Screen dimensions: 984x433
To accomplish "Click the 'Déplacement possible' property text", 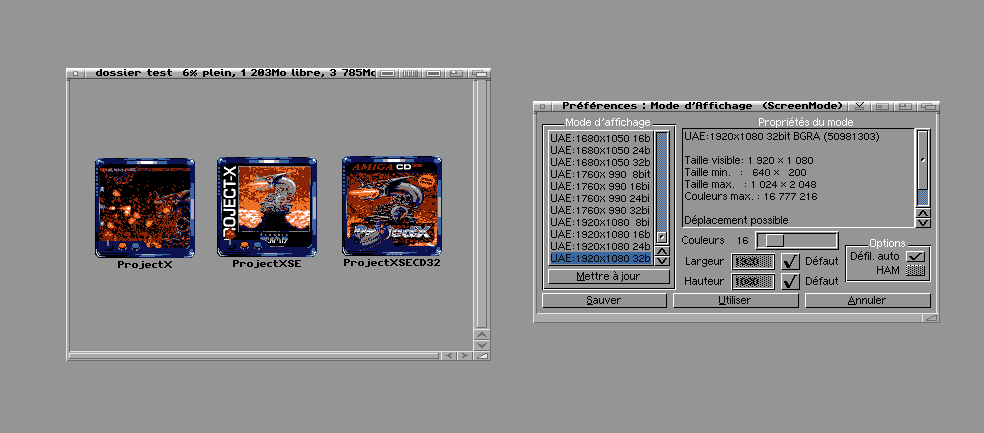I will [x=735, y=220].
